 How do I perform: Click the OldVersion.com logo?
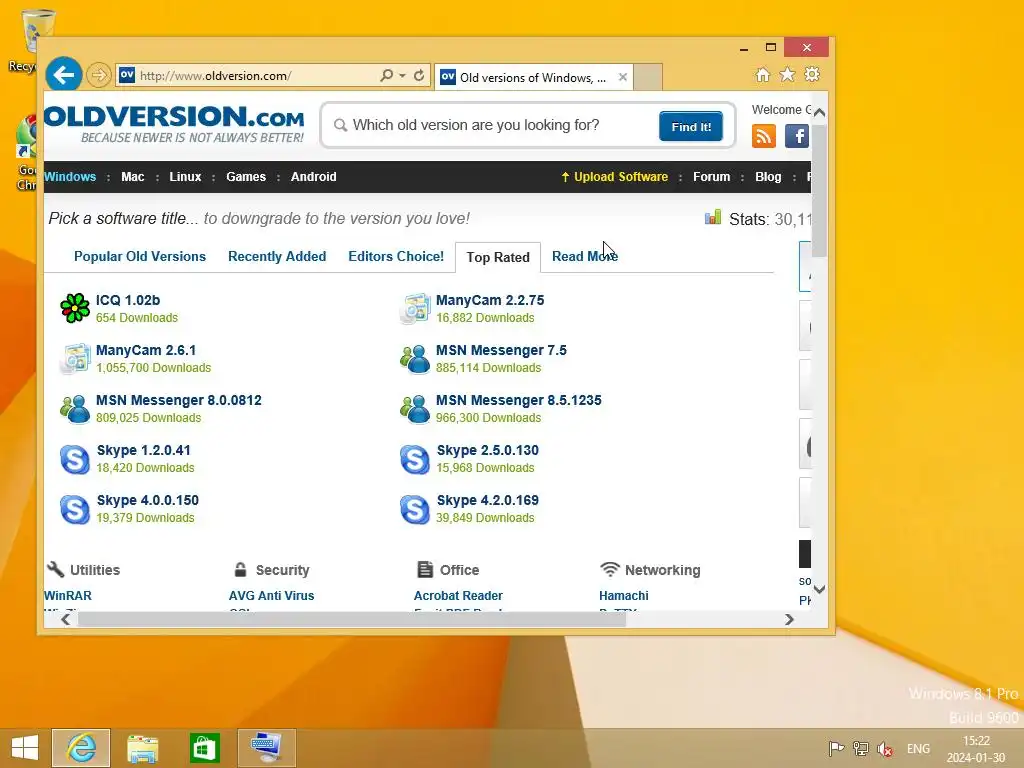(174, 124)
